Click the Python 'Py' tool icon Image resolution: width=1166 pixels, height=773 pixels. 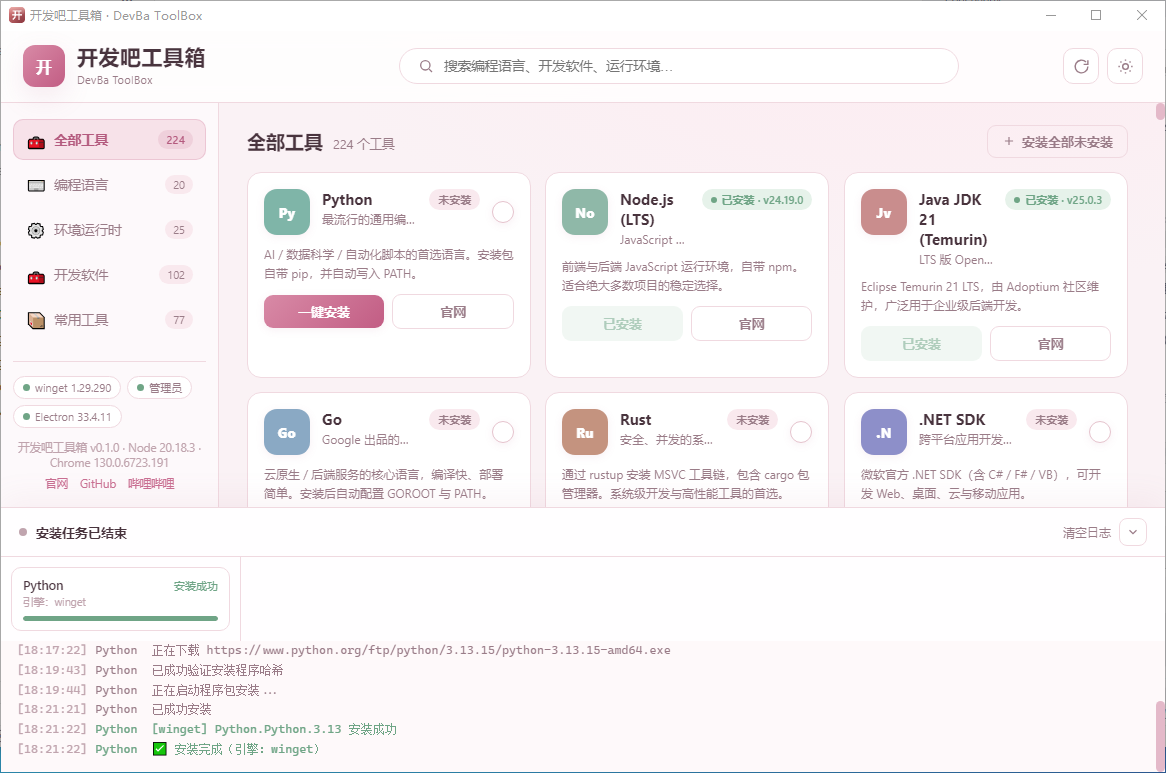(x=287, y=212)
